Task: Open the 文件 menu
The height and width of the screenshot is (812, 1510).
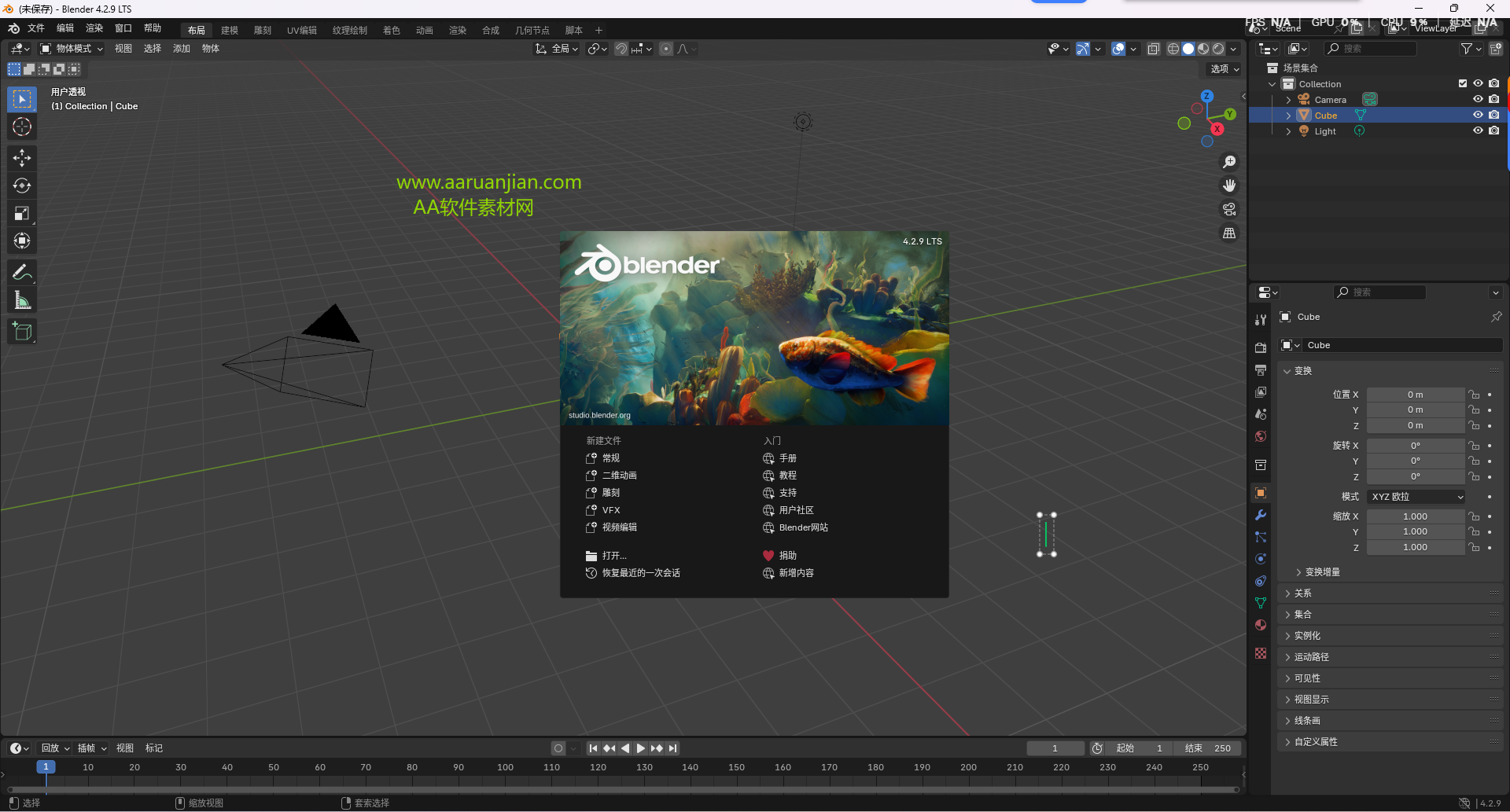Action: [x=35, y=28]
